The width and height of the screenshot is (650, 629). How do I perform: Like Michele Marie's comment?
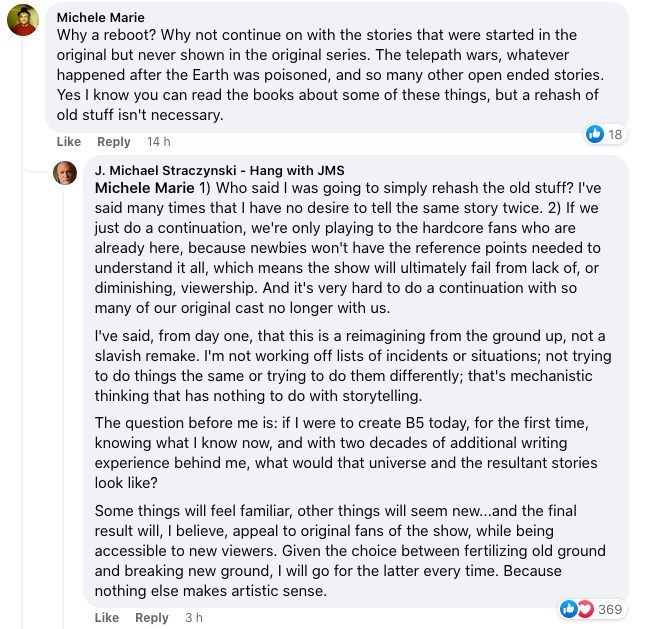pyautogui.click(x=69, y=142)
